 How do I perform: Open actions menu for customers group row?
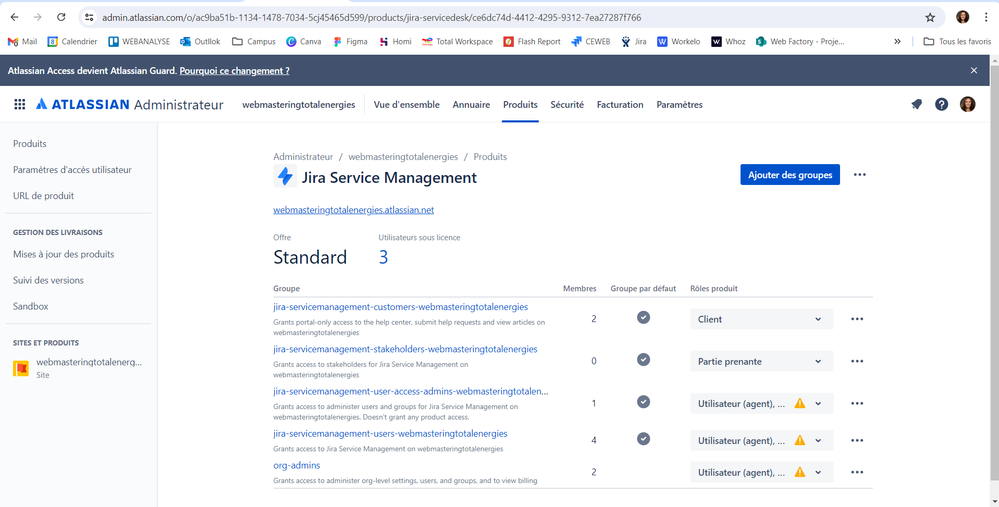(x=857, y=319)
